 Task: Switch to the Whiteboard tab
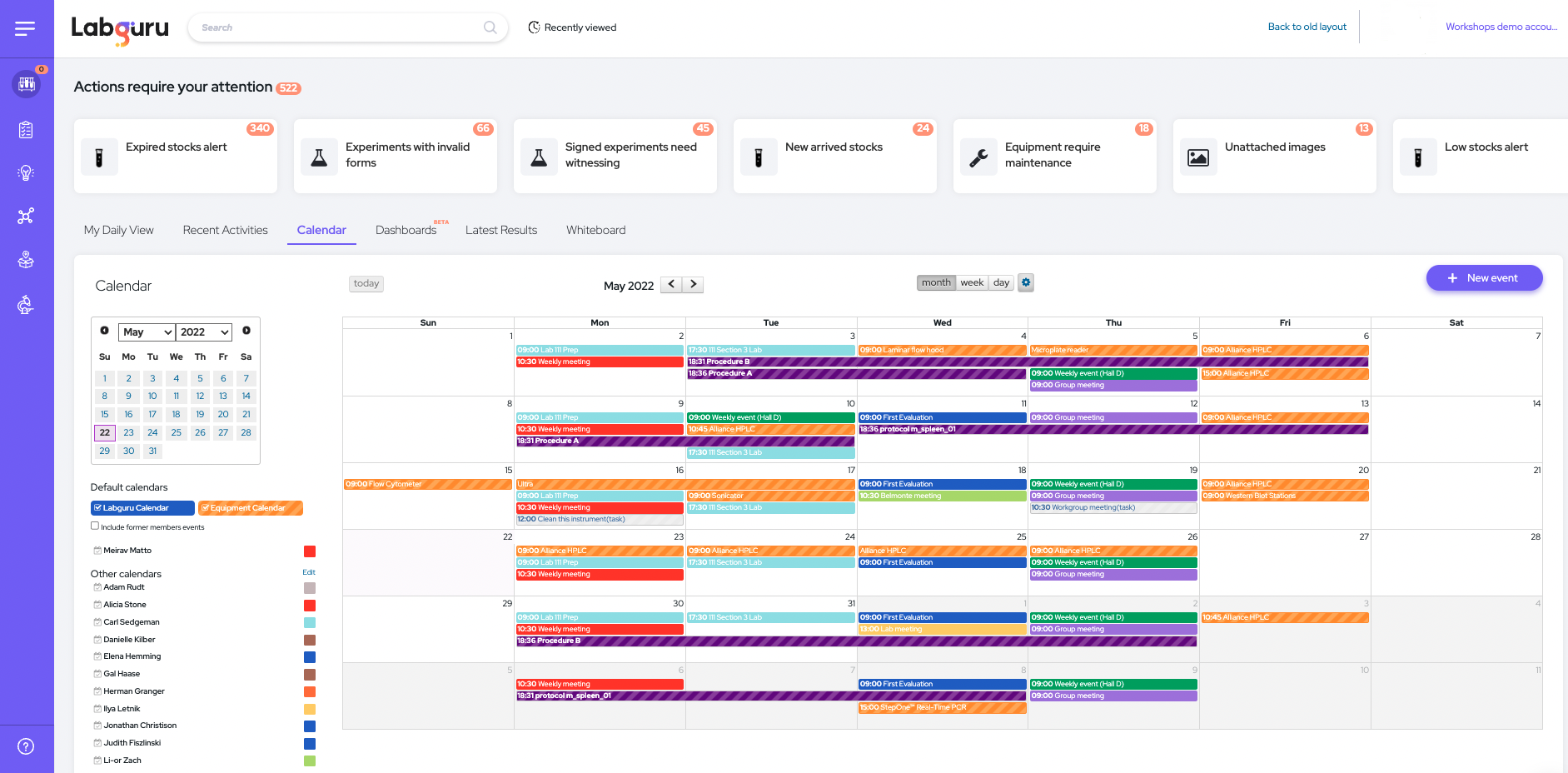pyautogui.click(x=595, y=231)
